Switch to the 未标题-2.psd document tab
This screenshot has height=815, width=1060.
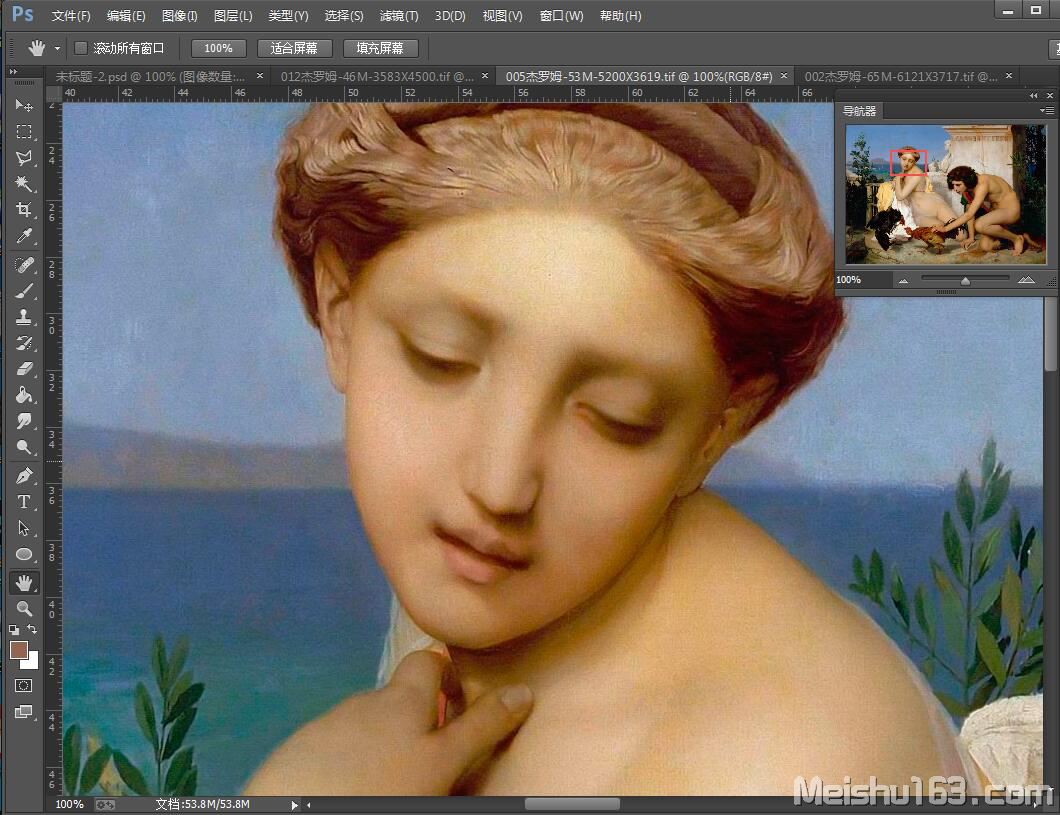[x=150, y=76]
